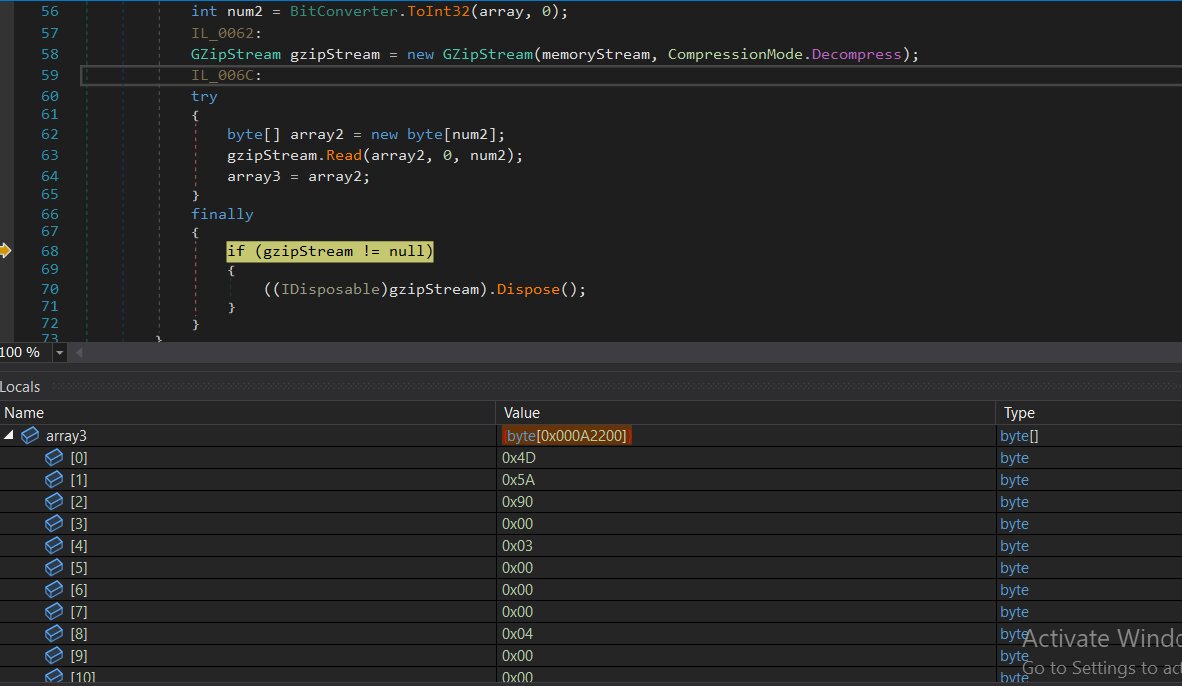1182x686 pixels.
Task: Follow the Dispose method reference
Action: click(526, 289)
